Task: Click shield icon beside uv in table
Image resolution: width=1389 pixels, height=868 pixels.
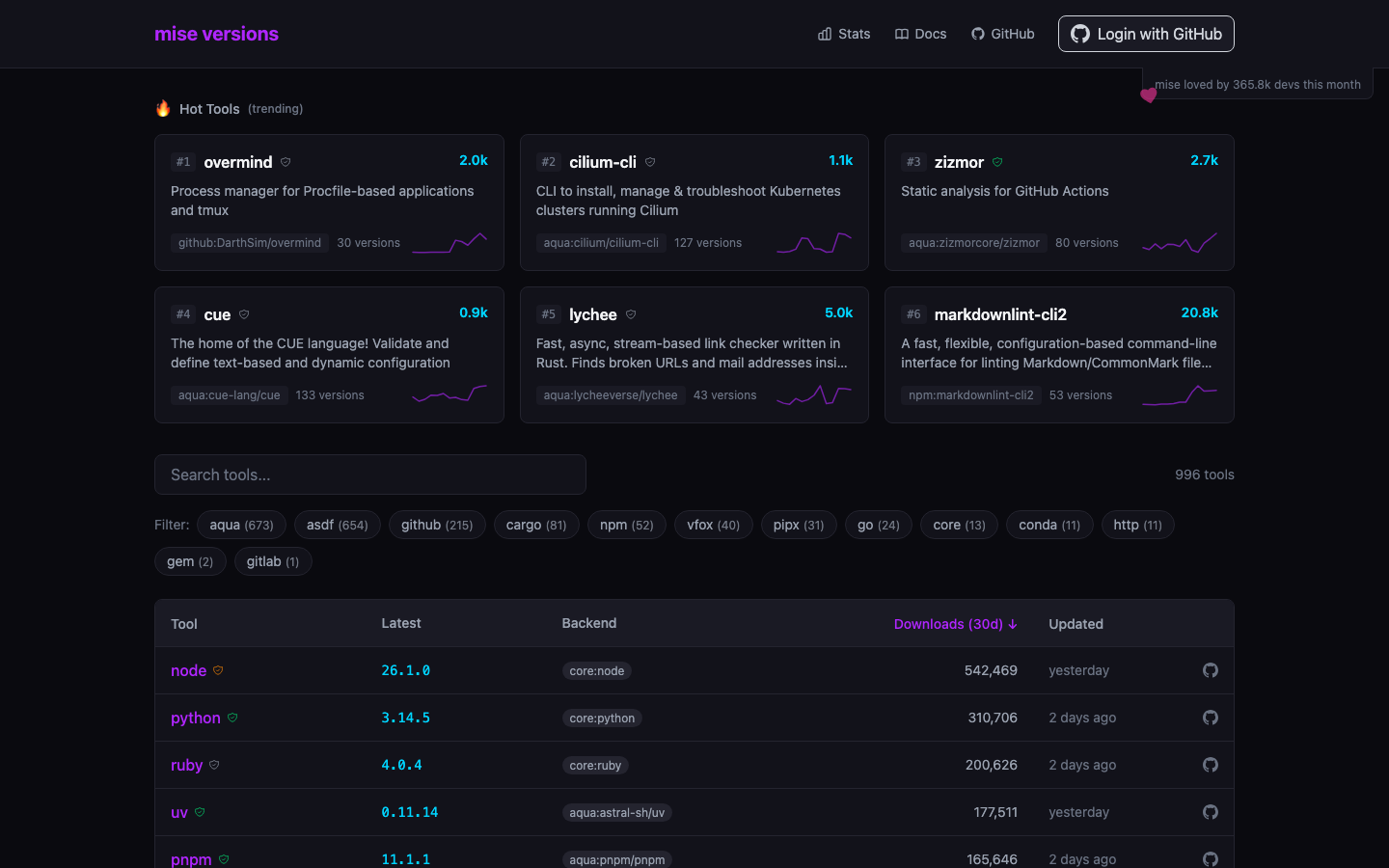Action: click(200, 812)
